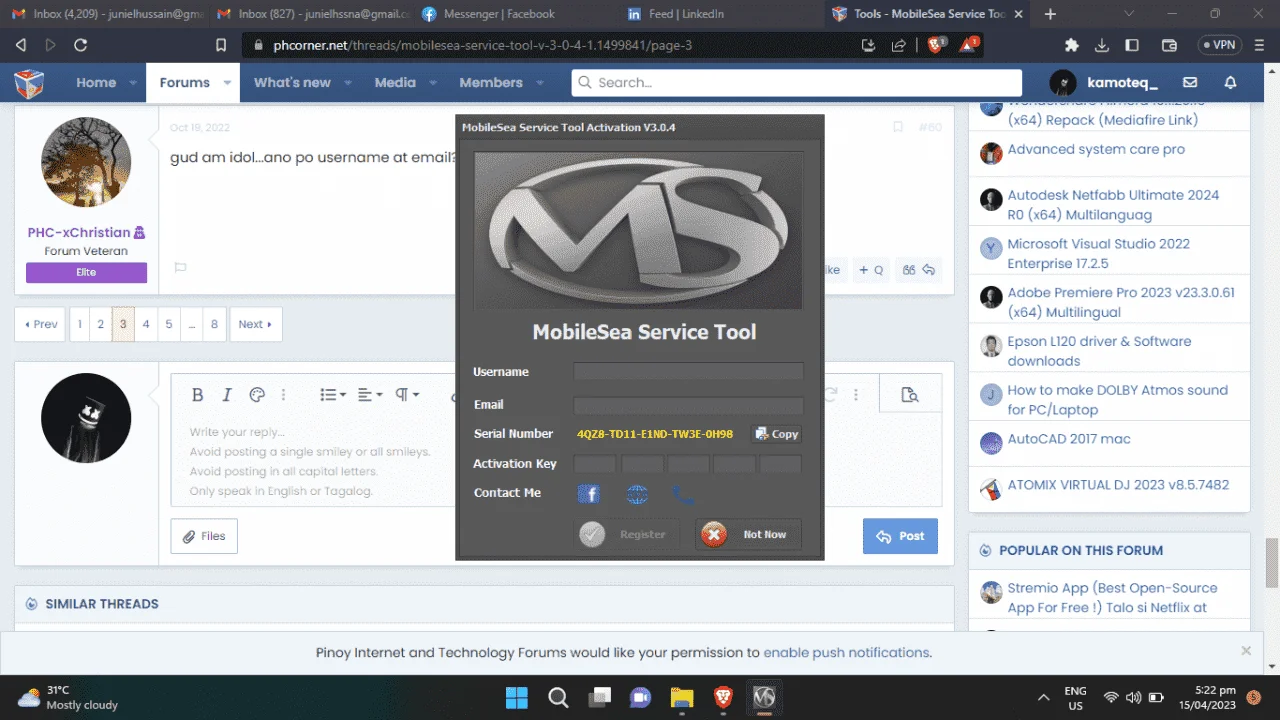Image resolution: width=1280 pixels, height=720 pixels.
Task: Open the Home menu item
Action: tap(96, 83)
